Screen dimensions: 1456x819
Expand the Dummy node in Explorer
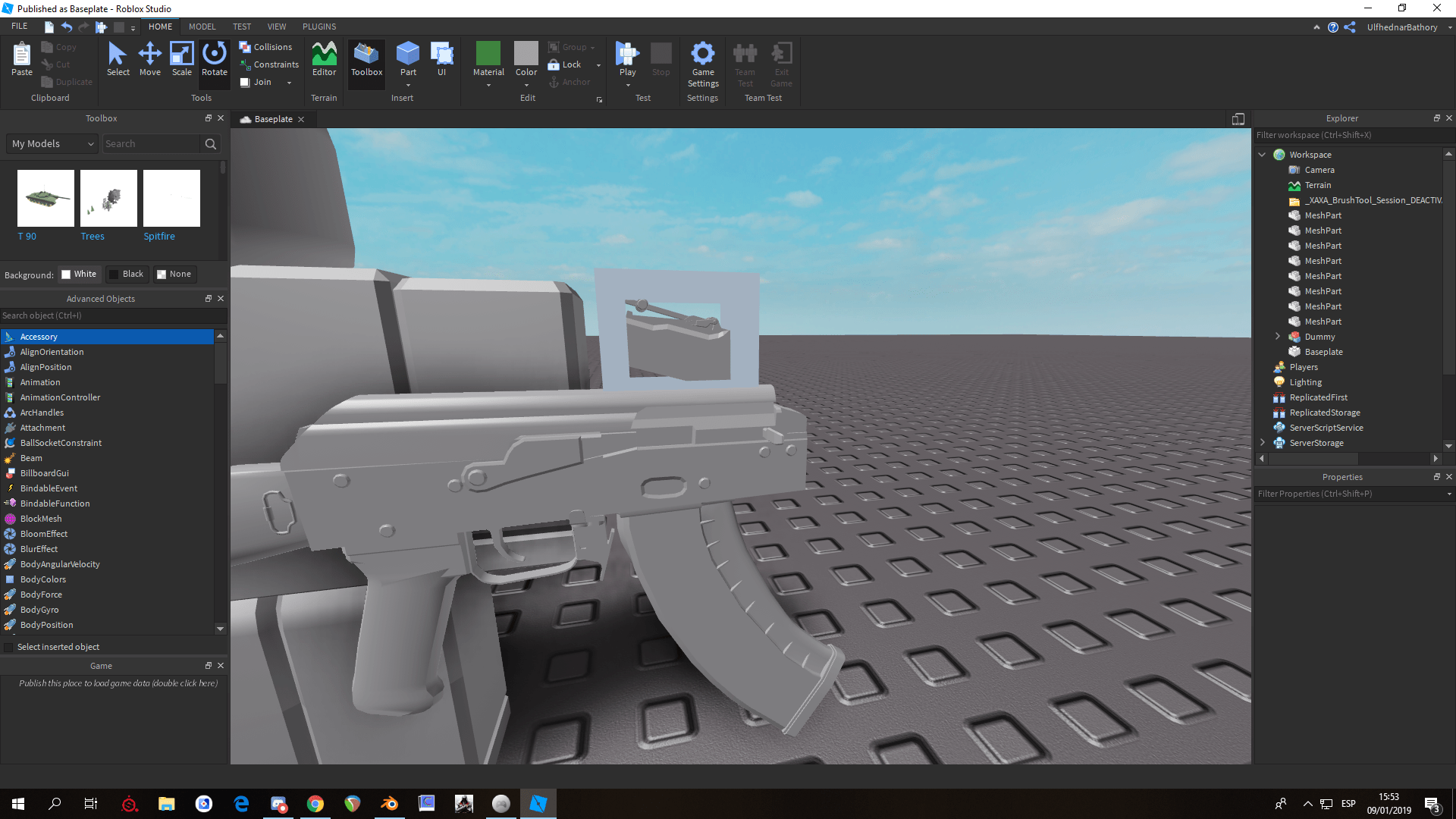coord(1278,336)
